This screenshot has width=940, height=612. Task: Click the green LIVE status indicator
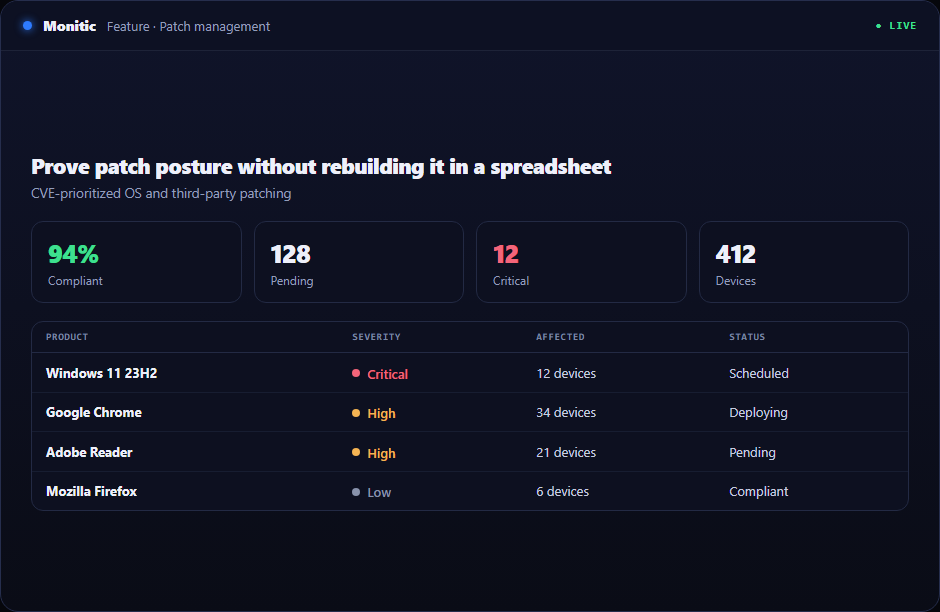tap(896, 26)
